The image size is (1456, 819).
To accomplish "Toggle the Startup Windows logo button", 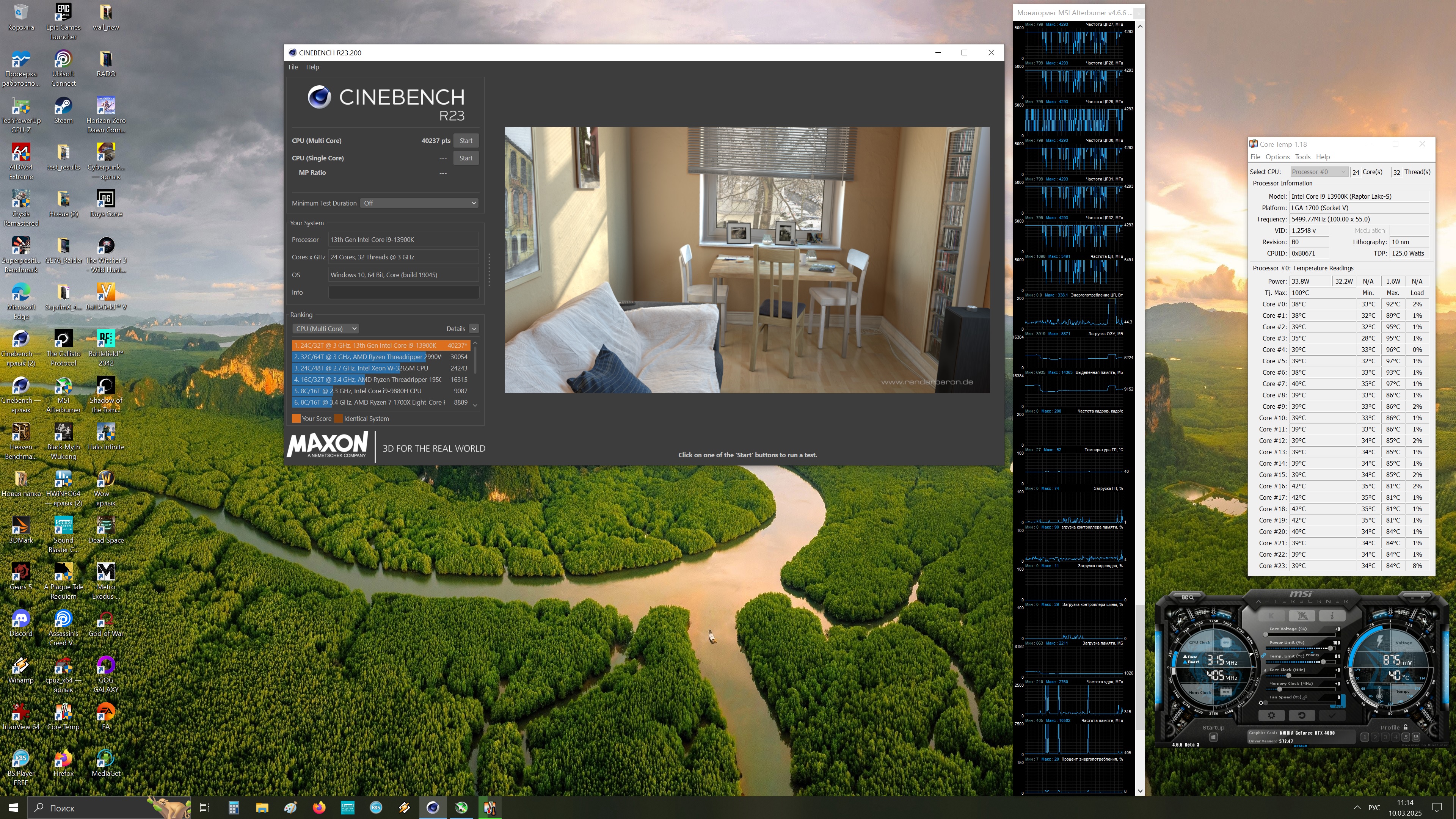I will pos(1213,737).
